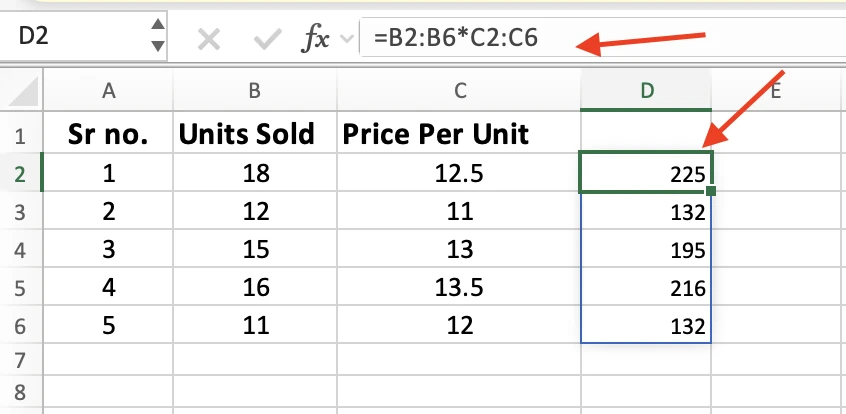Click cell A4 containing 3
This screenshot has height=414, width=846.
point(108,249)
